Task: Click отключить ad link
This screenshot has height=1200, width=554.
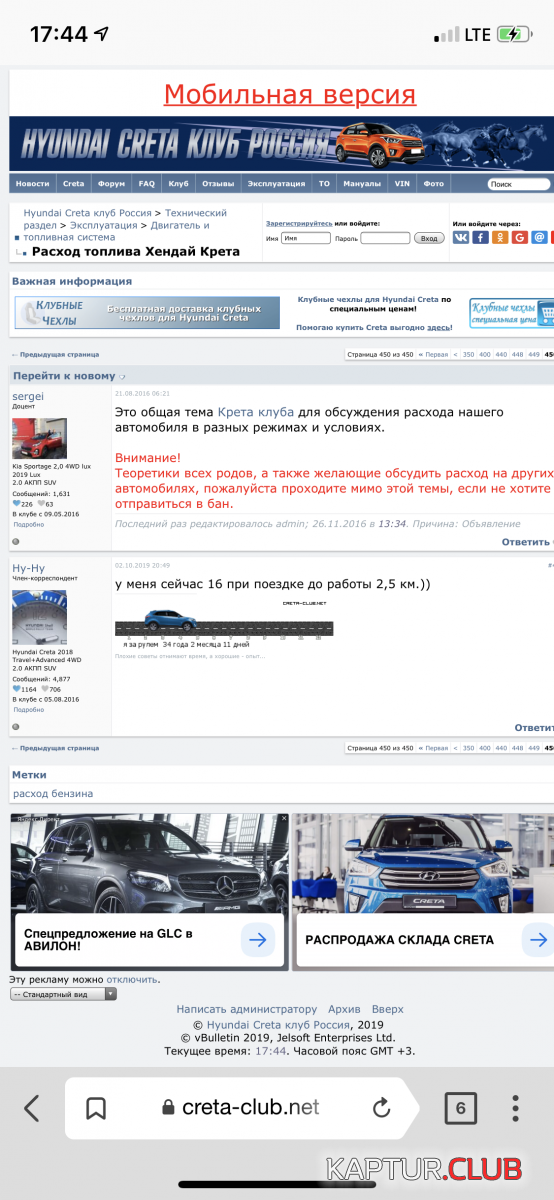Action: (132, 979)
